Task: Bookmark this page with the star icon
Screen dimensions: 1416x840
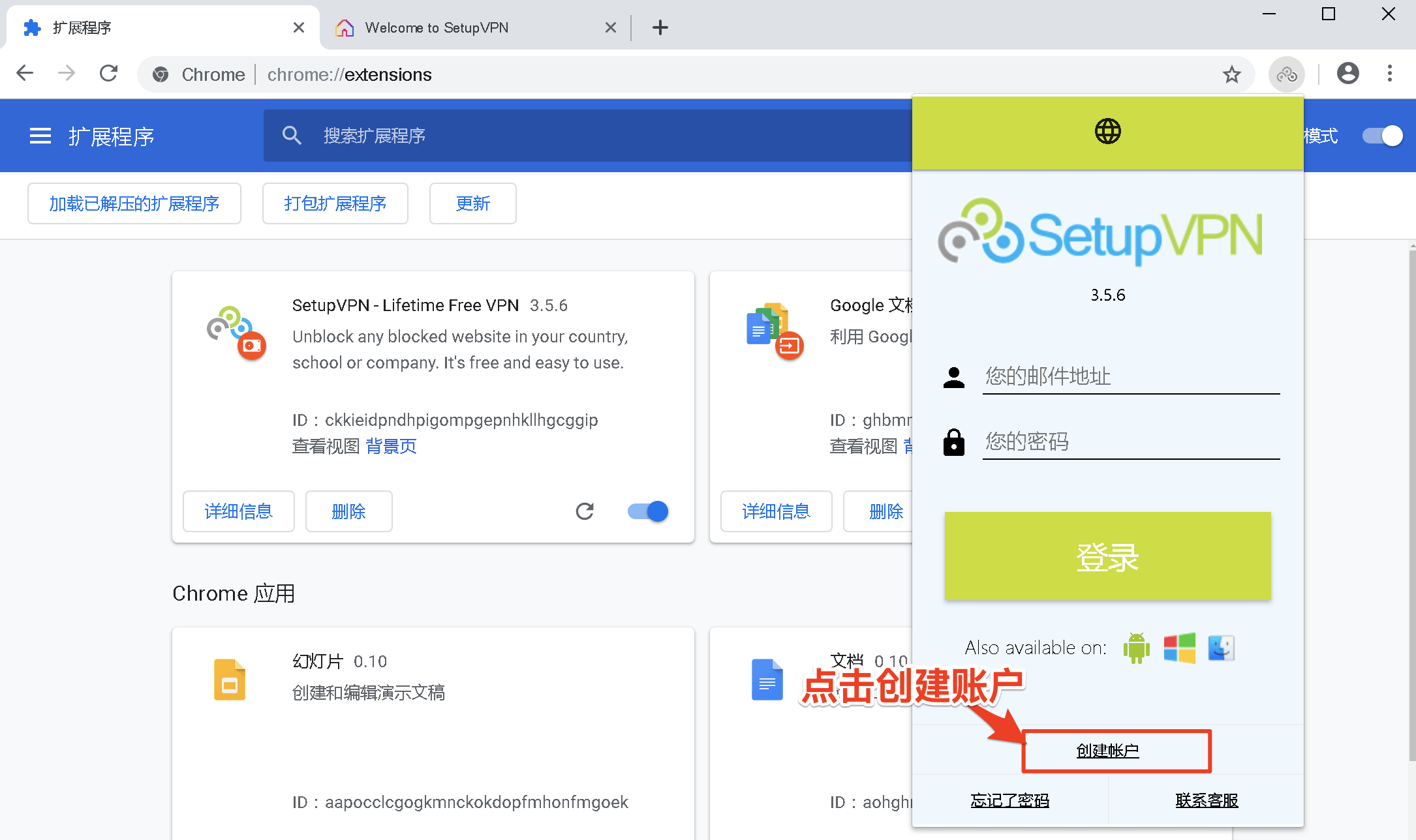Action: pos(1231,74)
